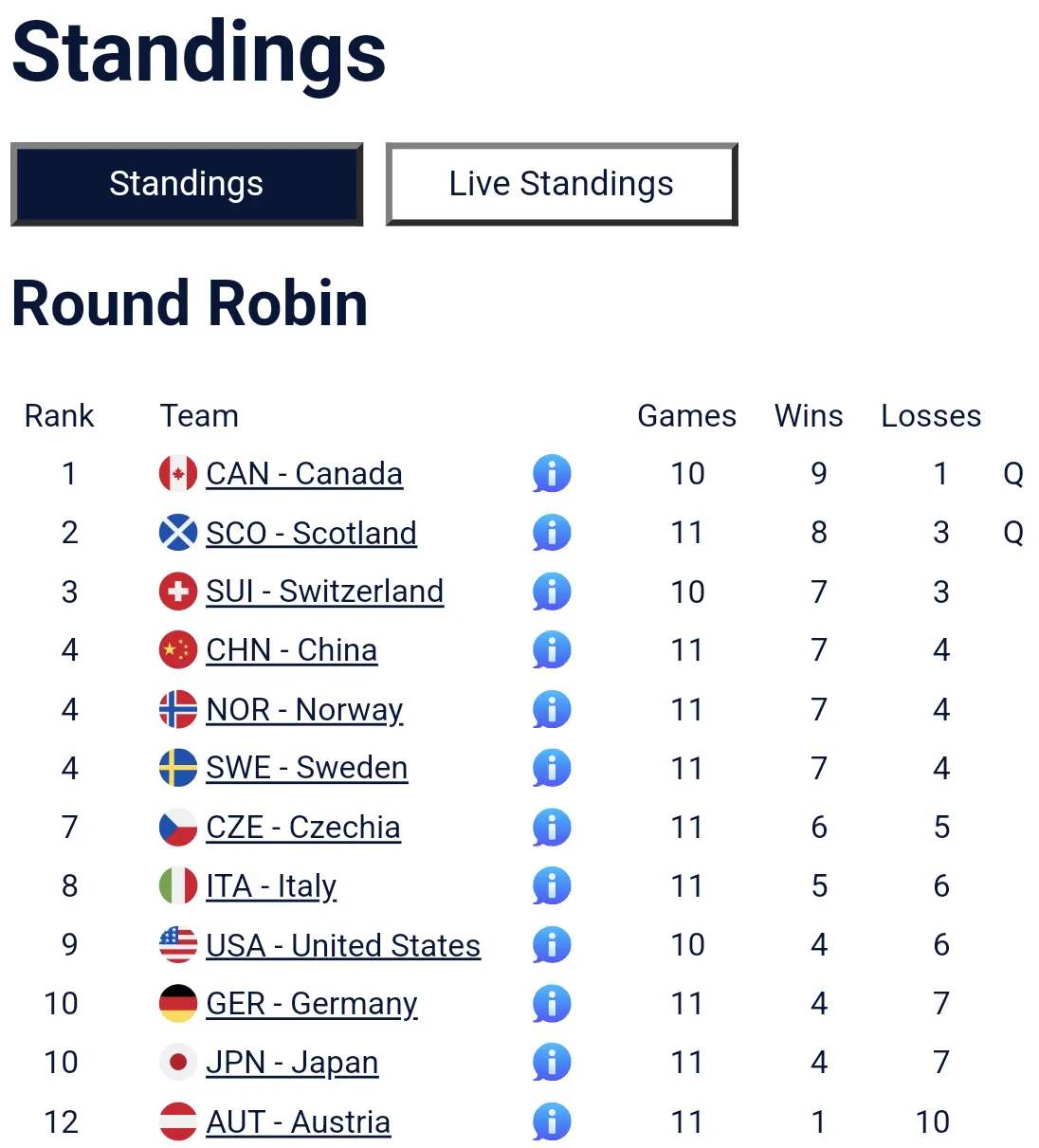
Task: Select the Standings tab
Action: point(187,184)
